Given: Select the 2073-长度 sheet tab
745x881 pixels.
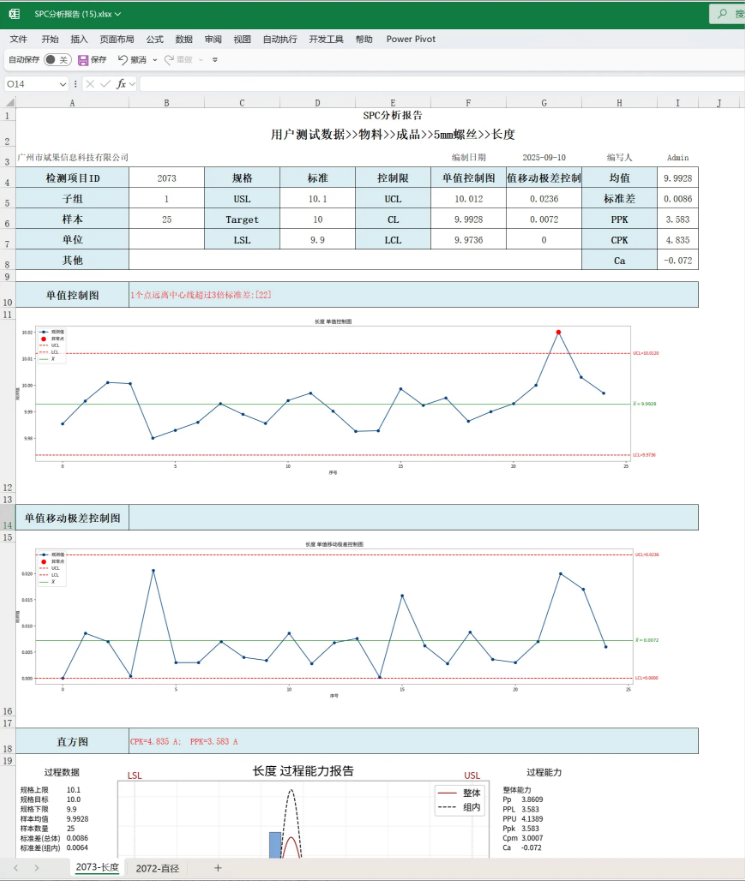Looking at the screenshot, I should pyautogui.click(x=97, y=868).
